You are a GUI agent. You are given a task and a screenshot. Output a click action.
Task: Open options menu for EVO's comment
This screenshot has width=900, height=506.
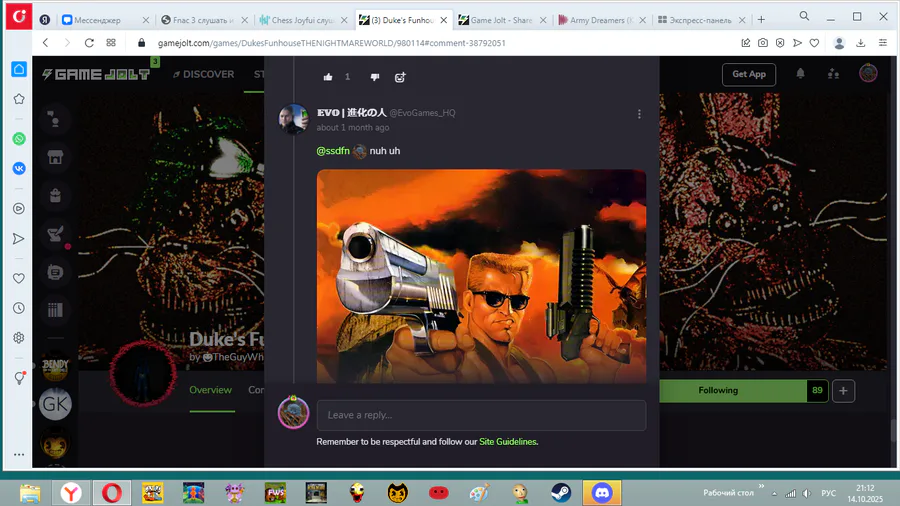tap(639, 114)
